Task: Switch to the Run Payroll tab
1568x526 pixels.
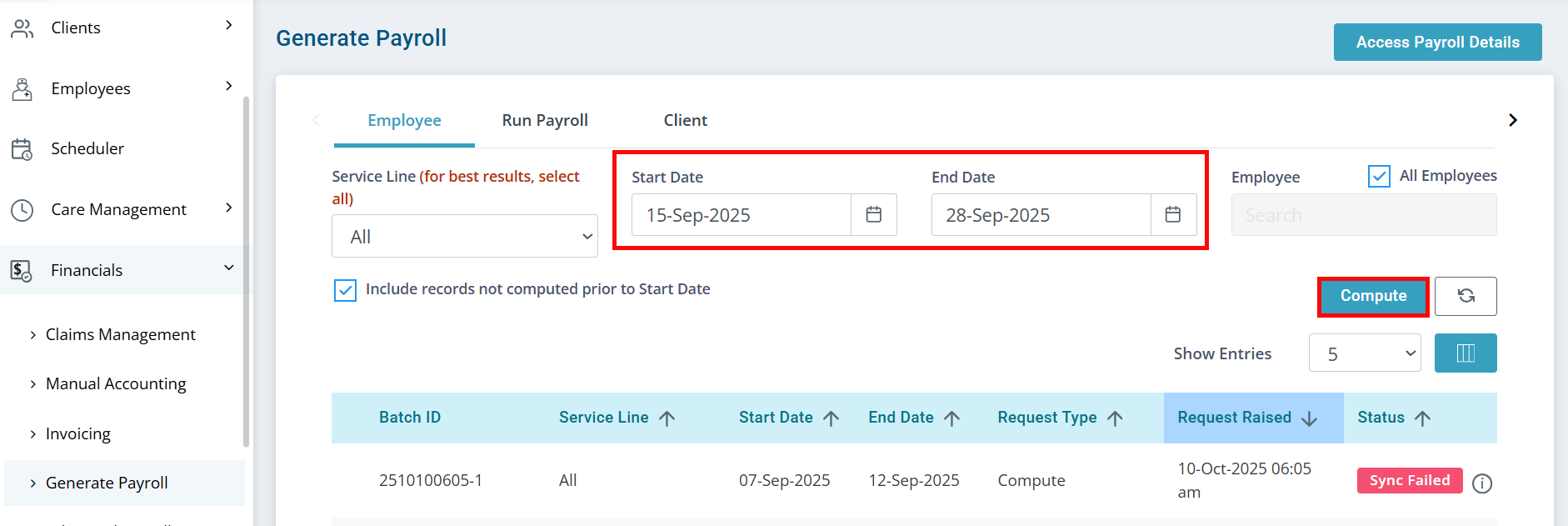Action: [x=545, y=120]
